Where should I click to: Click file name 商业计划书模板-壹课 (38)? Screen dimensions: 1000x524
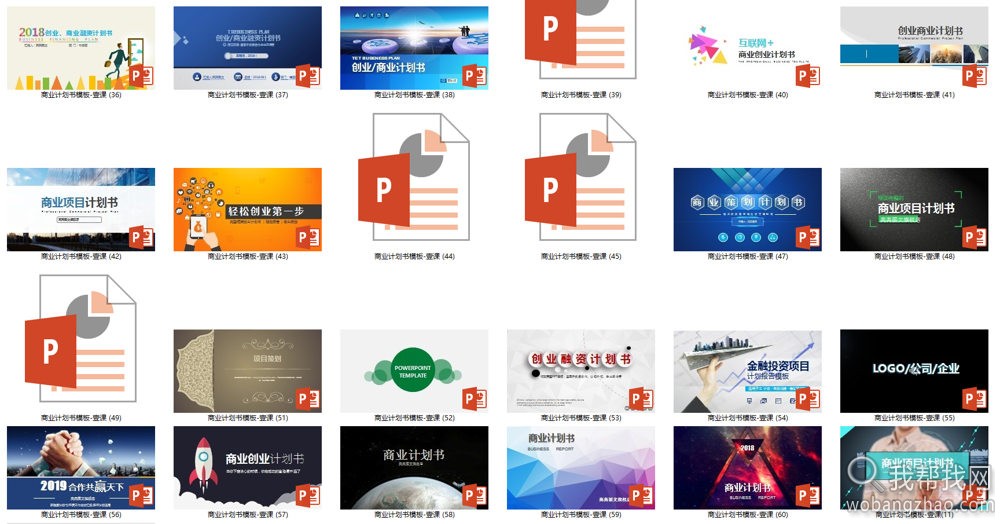(414, 95)
